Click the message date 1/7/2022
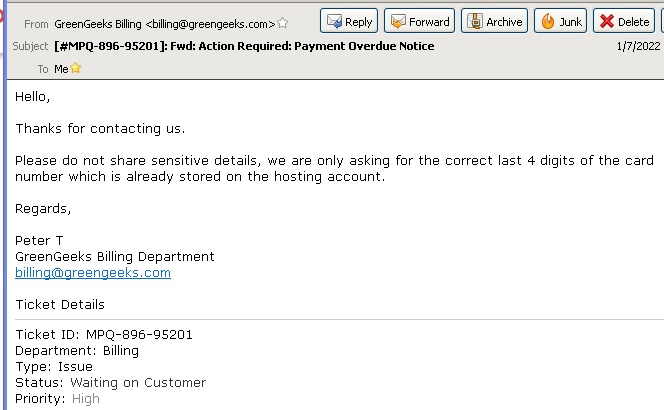This screenshot has height=410, width=664. coord(638,46)
